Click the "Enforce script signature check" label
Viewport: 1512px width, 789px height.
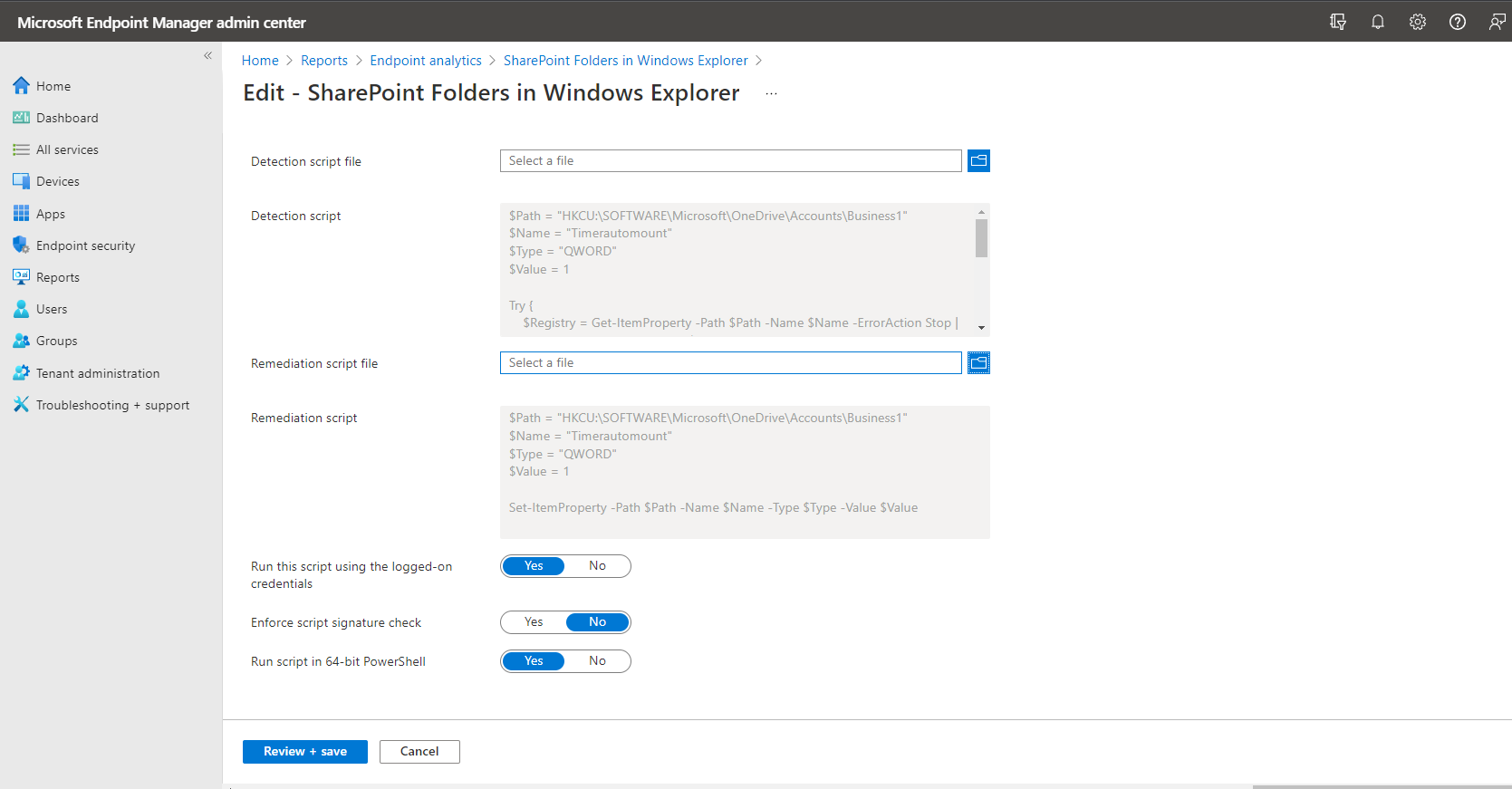click(336, 622)
